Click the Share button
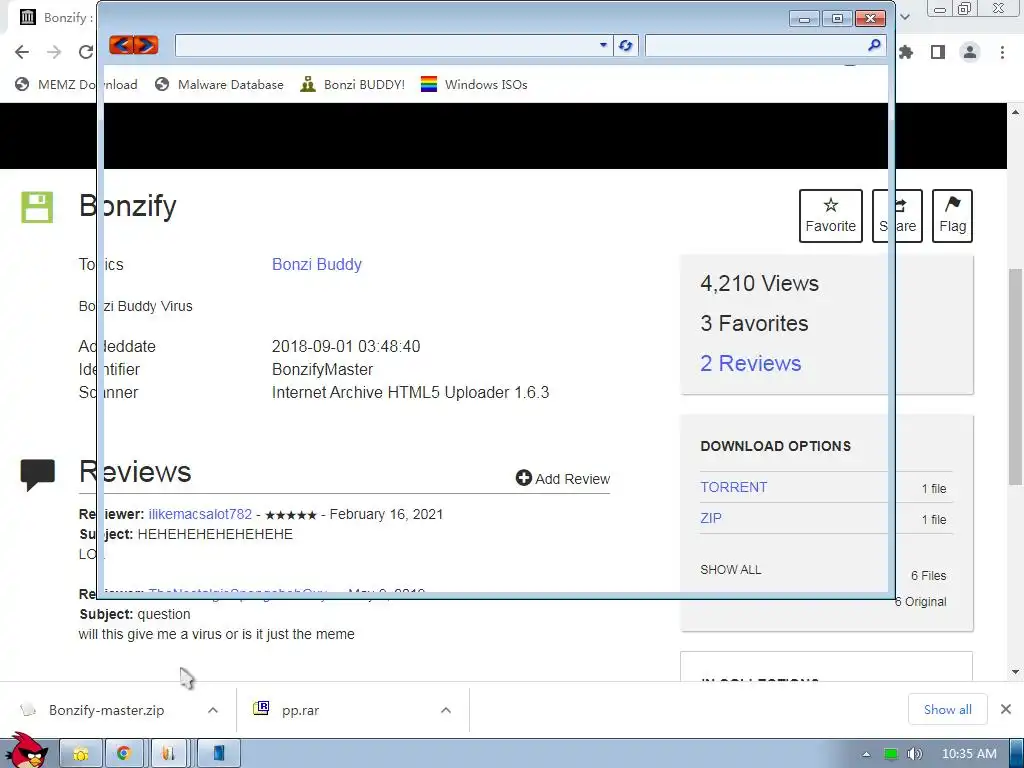 (x=897, y=216)
